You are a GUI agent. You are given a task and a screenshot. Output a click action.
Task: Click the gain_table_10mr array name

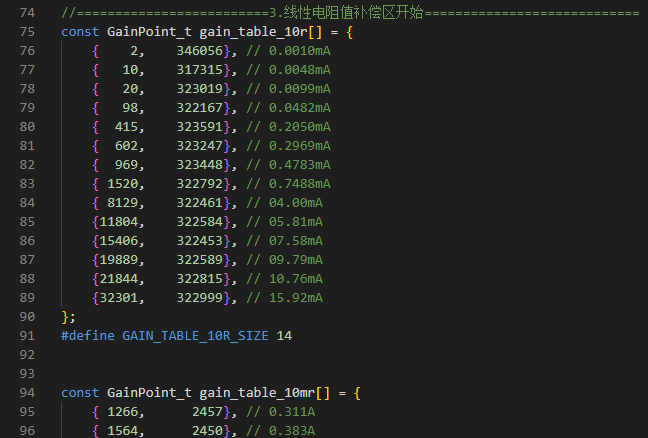click(257, 393)
